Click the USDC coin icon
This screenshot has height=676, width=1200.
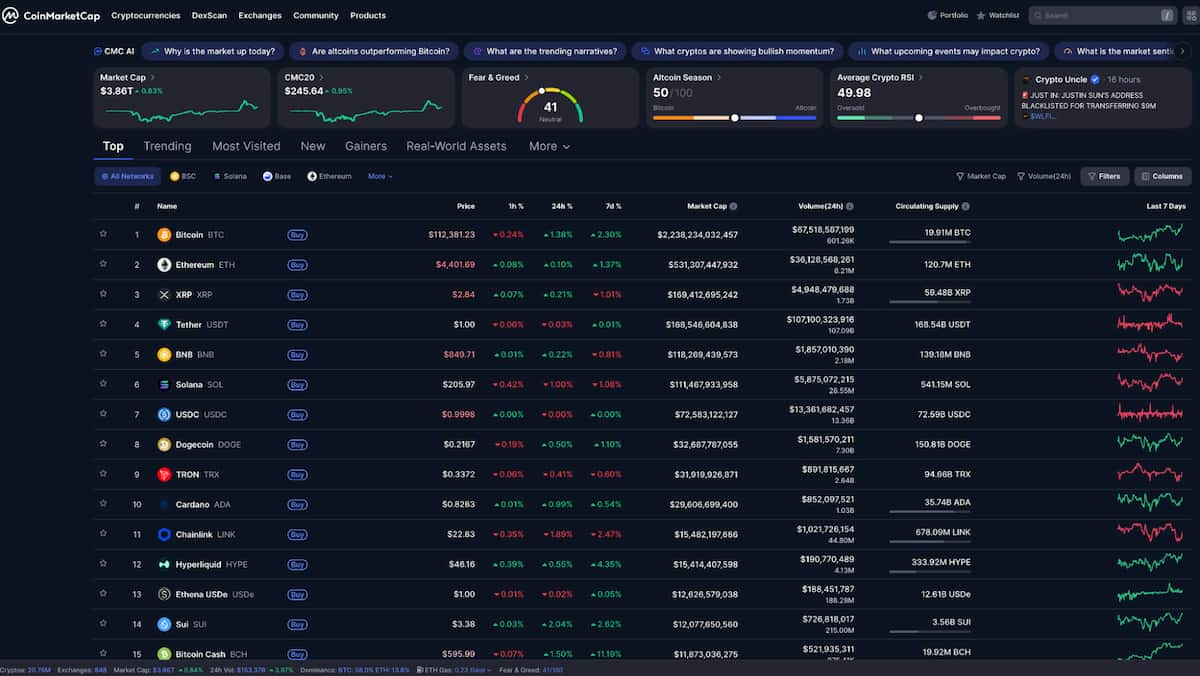pos(164,414)
